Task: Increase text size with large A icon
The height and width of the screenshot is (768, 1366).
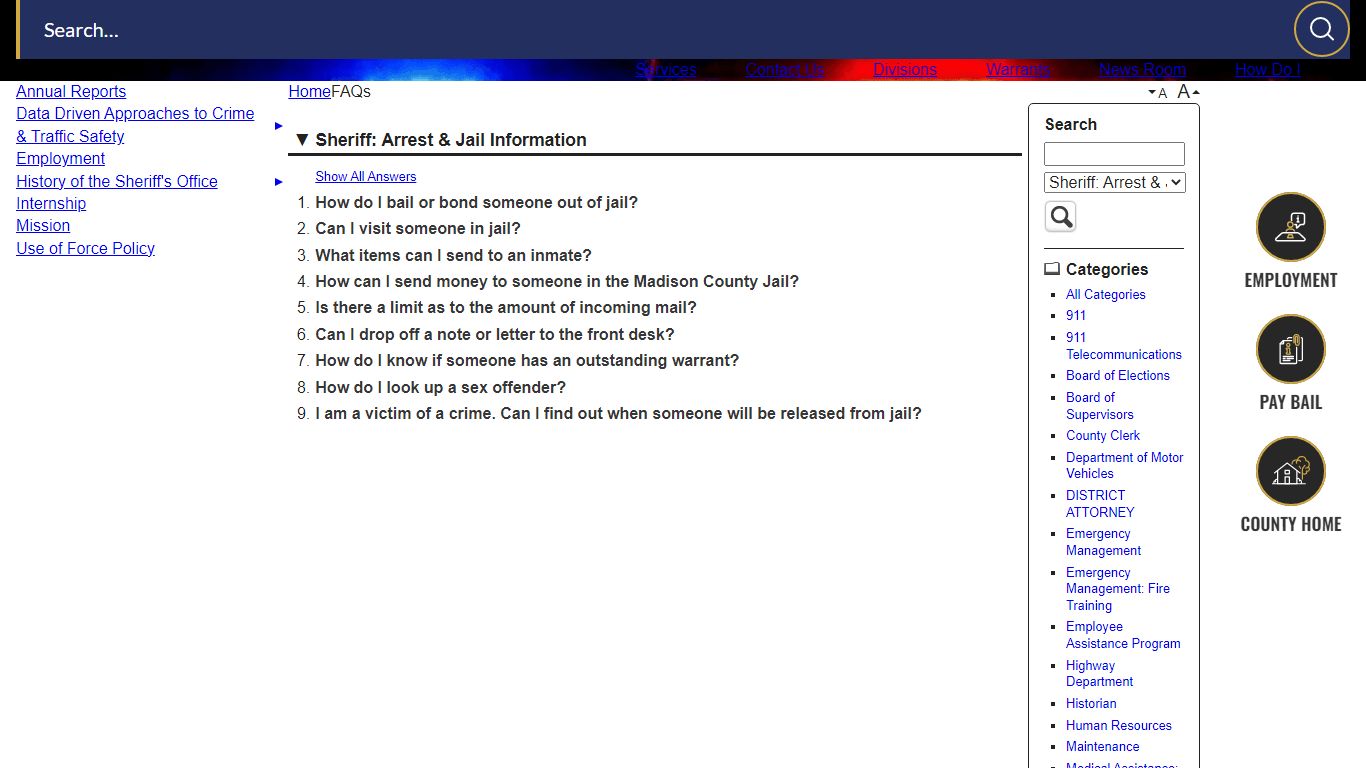Action: 1188,92
